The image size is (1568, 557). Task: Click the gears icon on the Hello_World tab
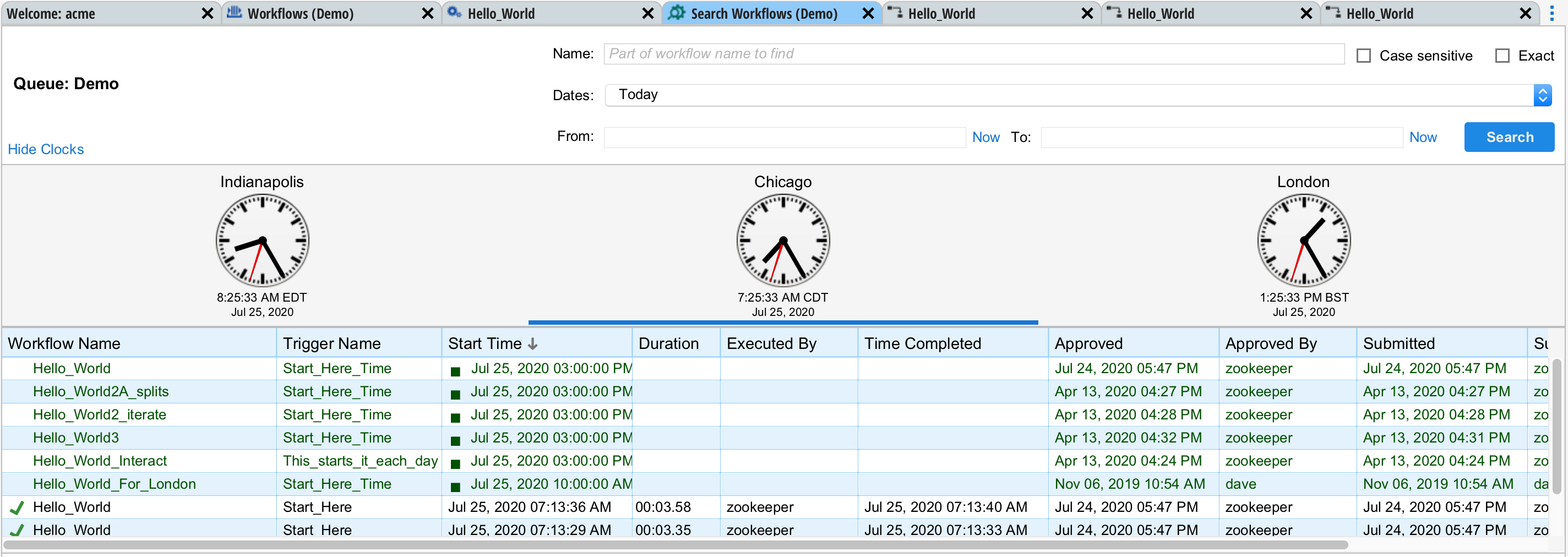[x=454, y=13]
